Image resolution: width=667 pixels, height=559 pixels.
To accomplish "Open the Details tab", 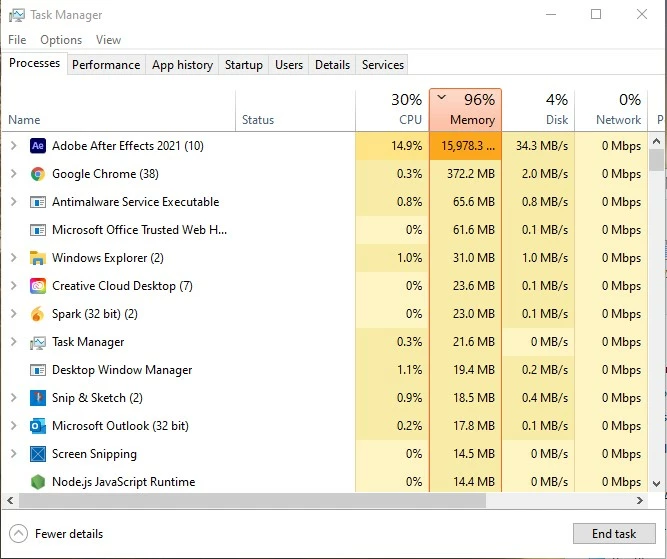I will tap(332, 65).
